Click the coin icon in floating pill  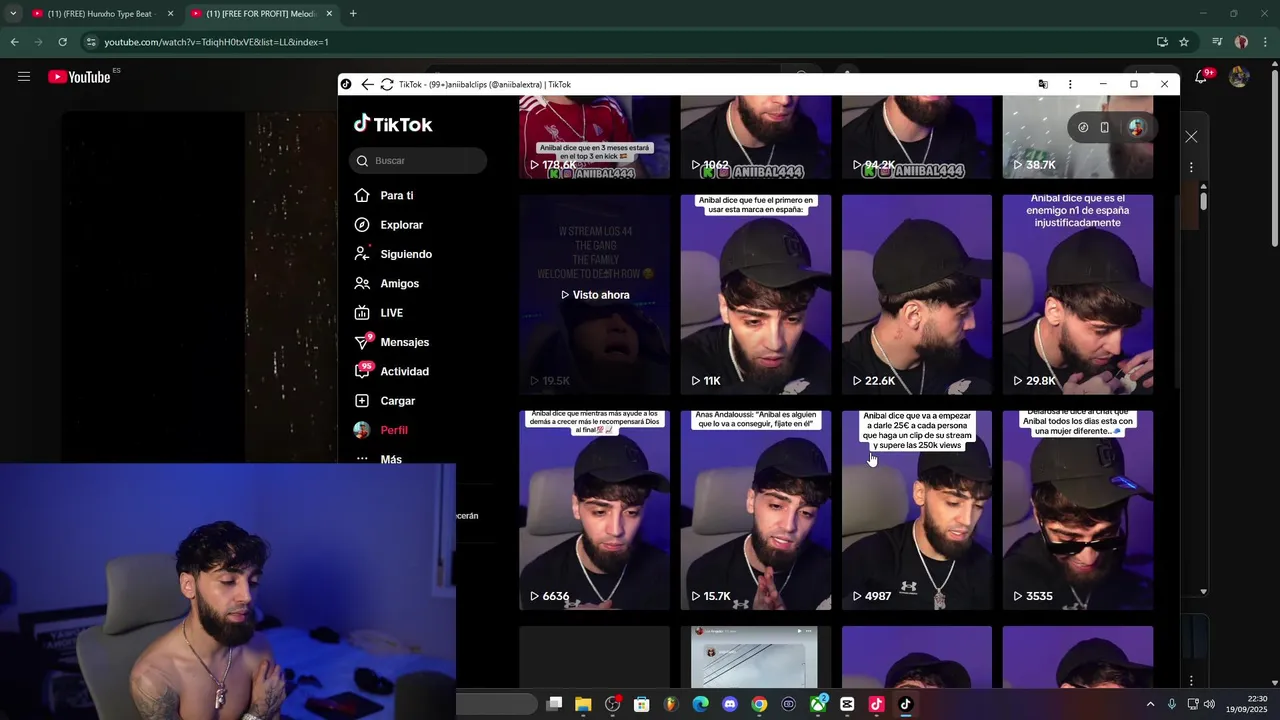1083,127
